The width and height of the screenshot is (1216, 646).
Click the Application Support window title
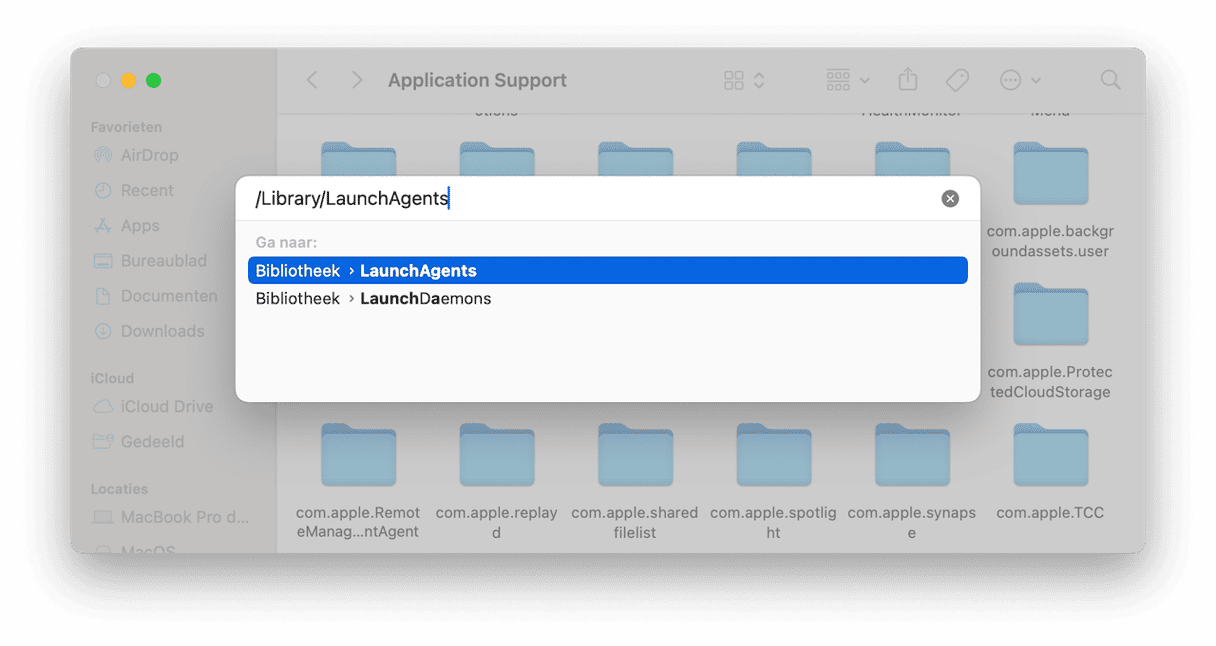pyautogui.click(x=477, y=80)
